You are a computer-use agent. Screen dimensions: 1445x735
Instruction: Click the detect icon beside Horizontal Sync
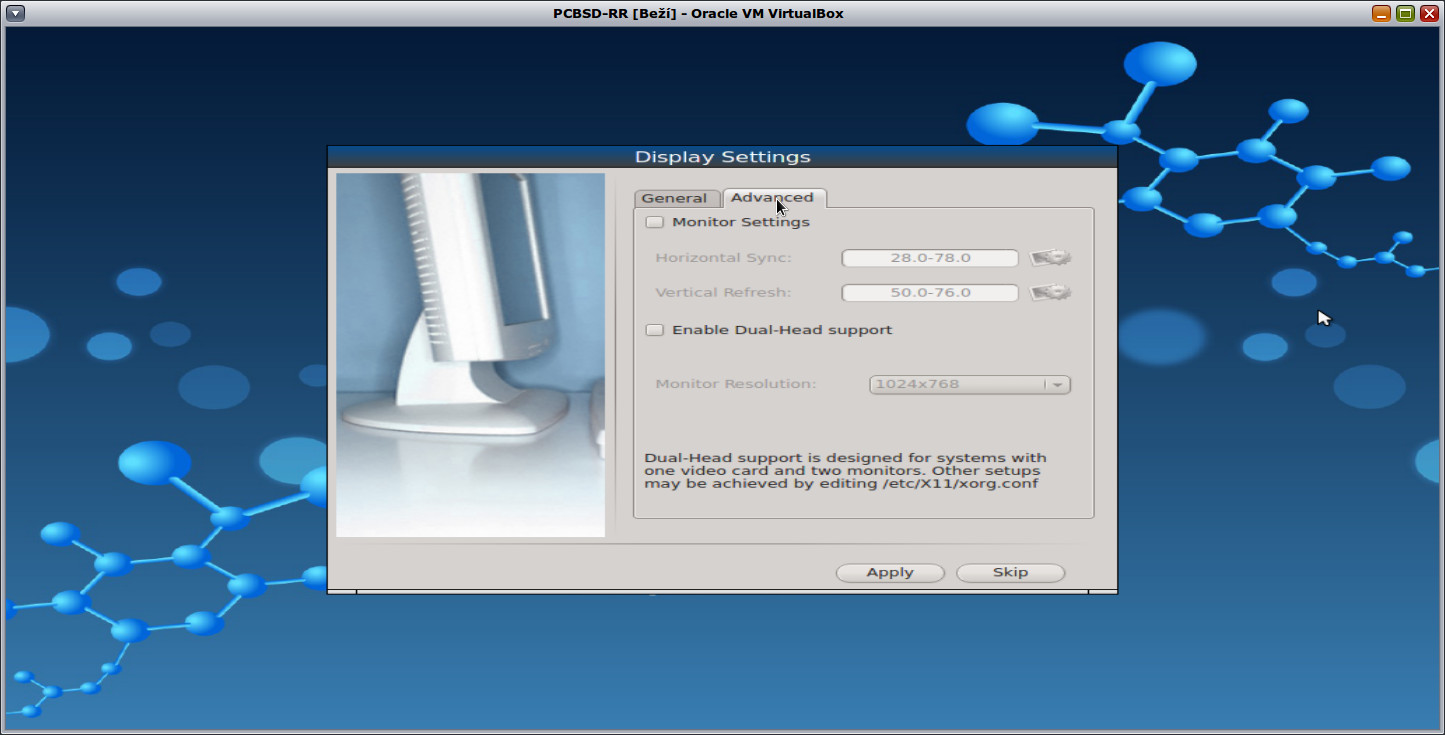(1050, 258)
